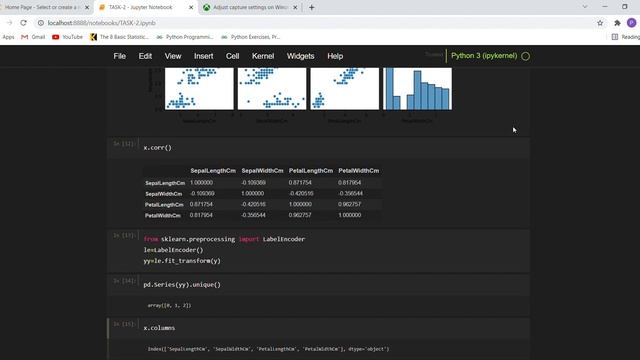Open the Apps bookmark shortcut
The width and height of the screenshot is (640, 360).
[x=8, y=37]
